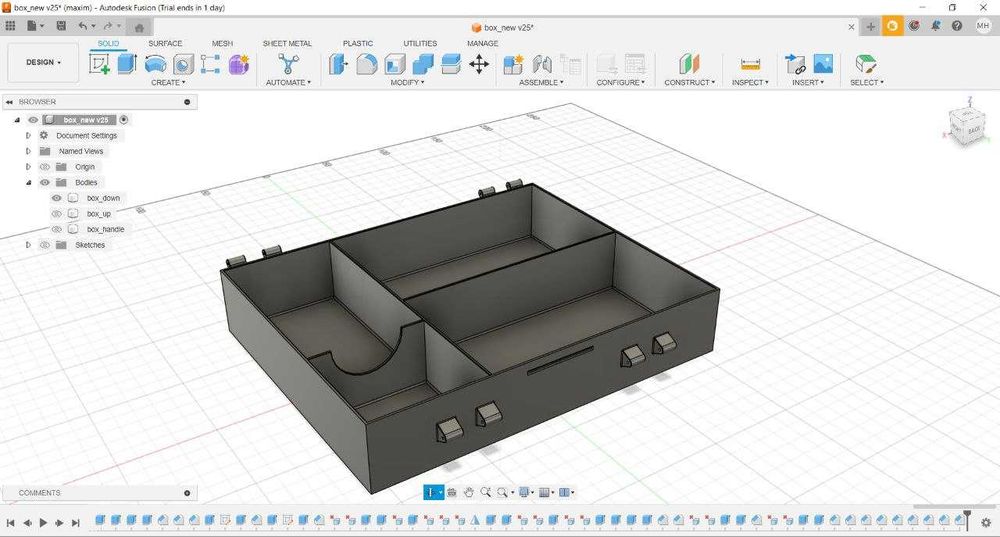Click the Save icon in top bar
The width and height of the screenshot is (1000, 537).
click(x=61, y=26)
